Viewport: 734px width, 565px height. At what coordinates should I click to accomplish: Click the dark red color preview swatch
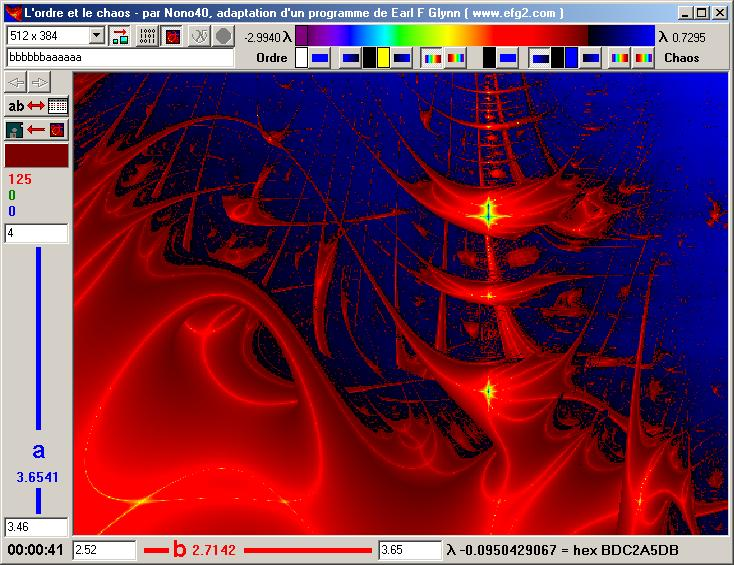(x=37, y=156)
